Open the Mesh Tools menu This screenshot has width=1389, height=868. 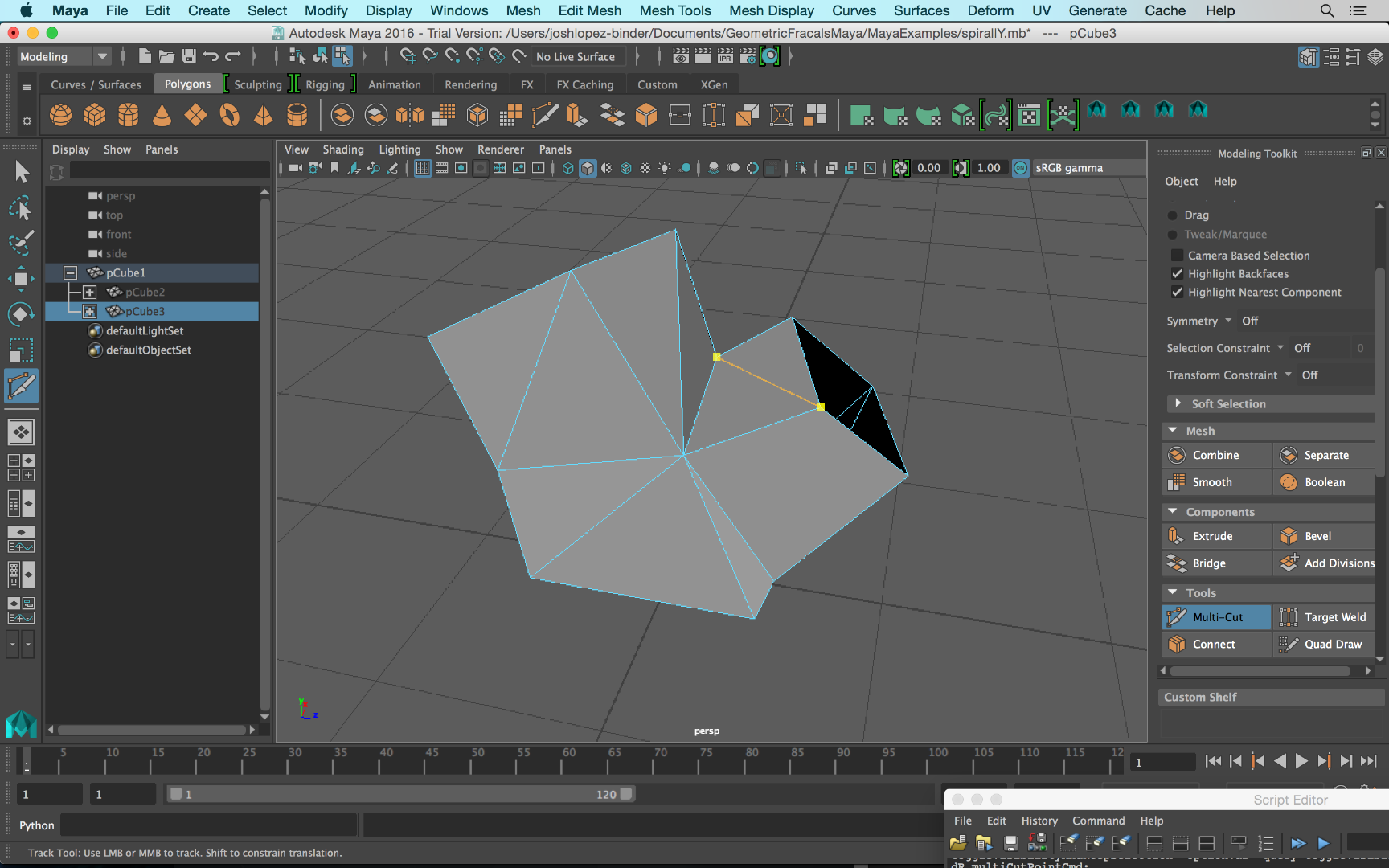(x=675, y=10)
